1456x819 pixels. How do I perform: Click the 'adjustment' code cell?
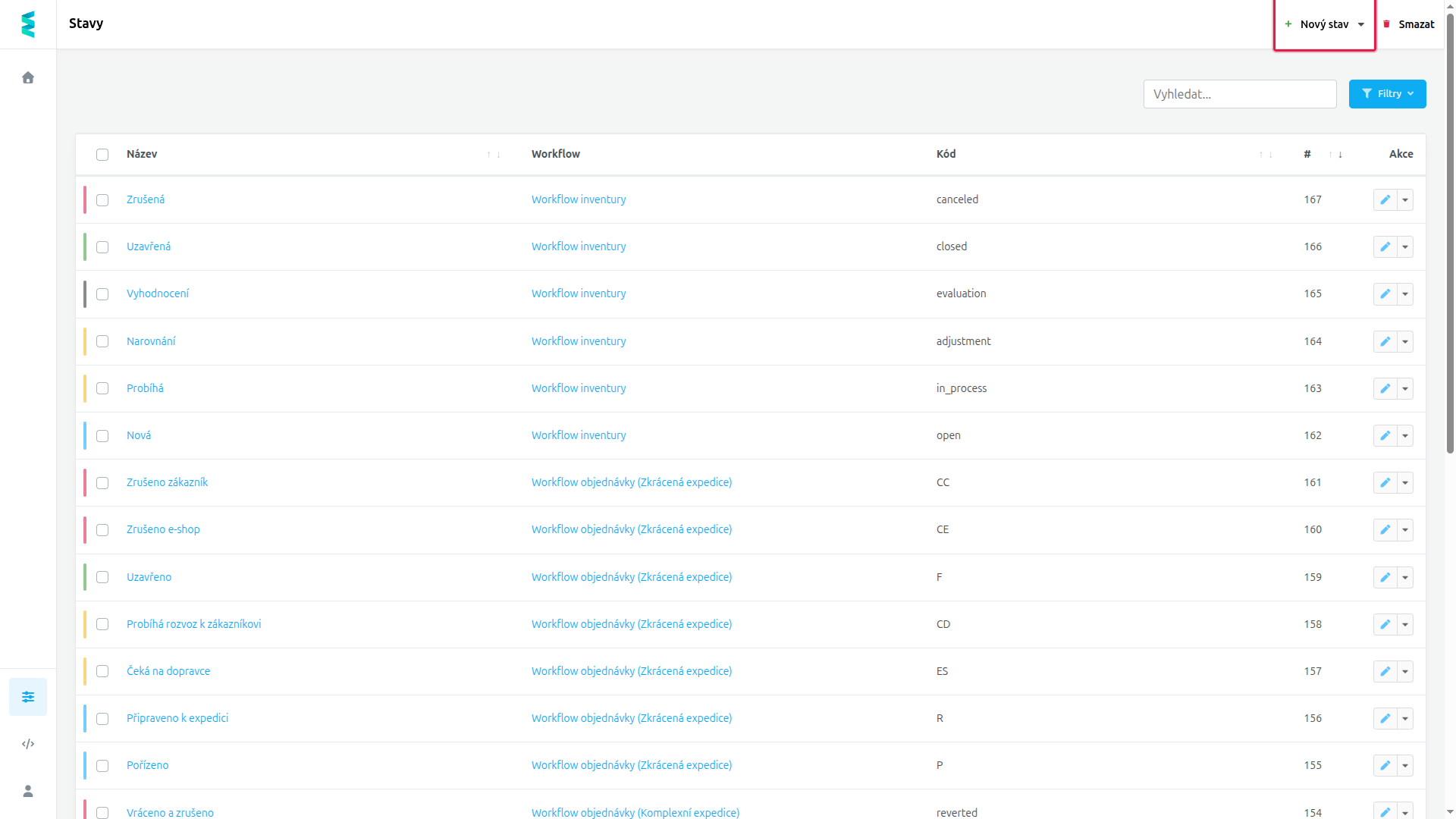point(964,341)
